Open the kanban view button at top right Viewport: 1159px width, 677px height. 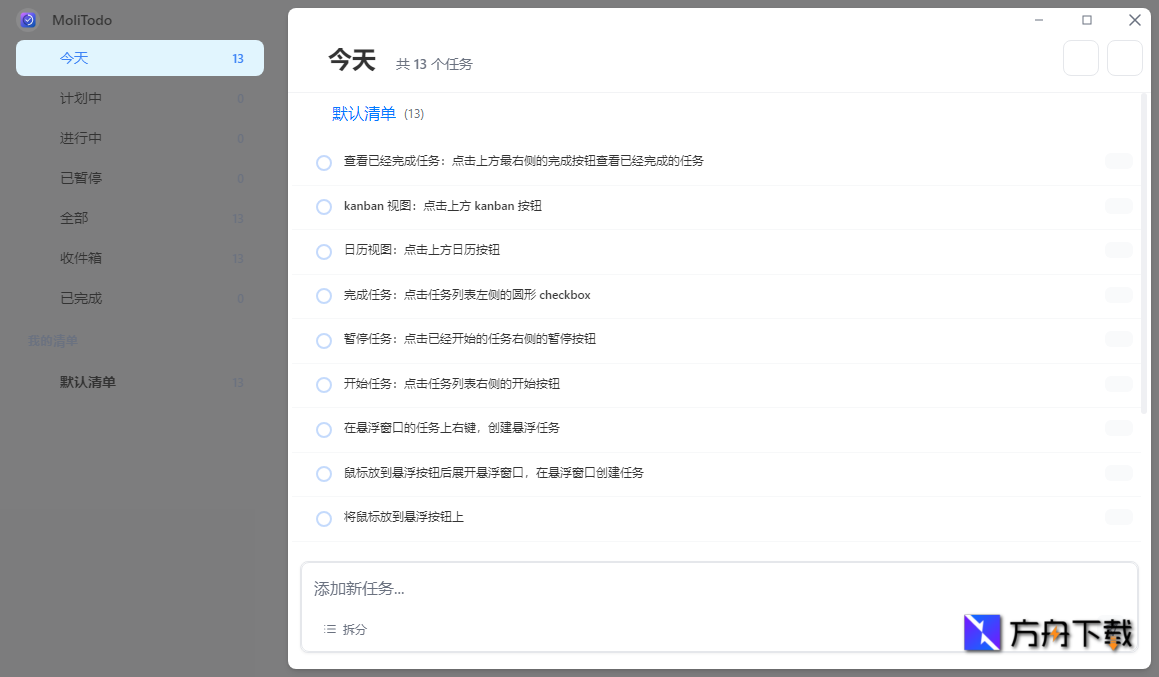coord(1080,58)
